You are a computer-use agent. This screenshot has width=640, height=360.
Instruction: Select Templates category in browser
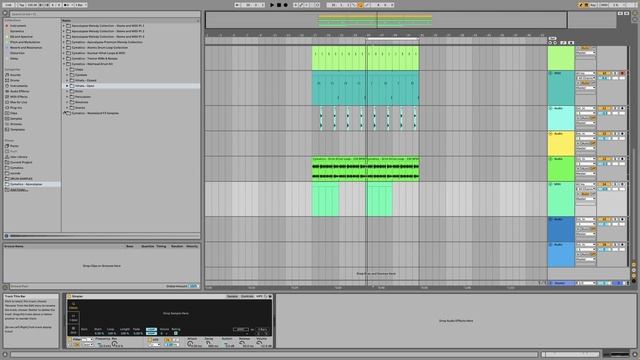click(17, 129)
